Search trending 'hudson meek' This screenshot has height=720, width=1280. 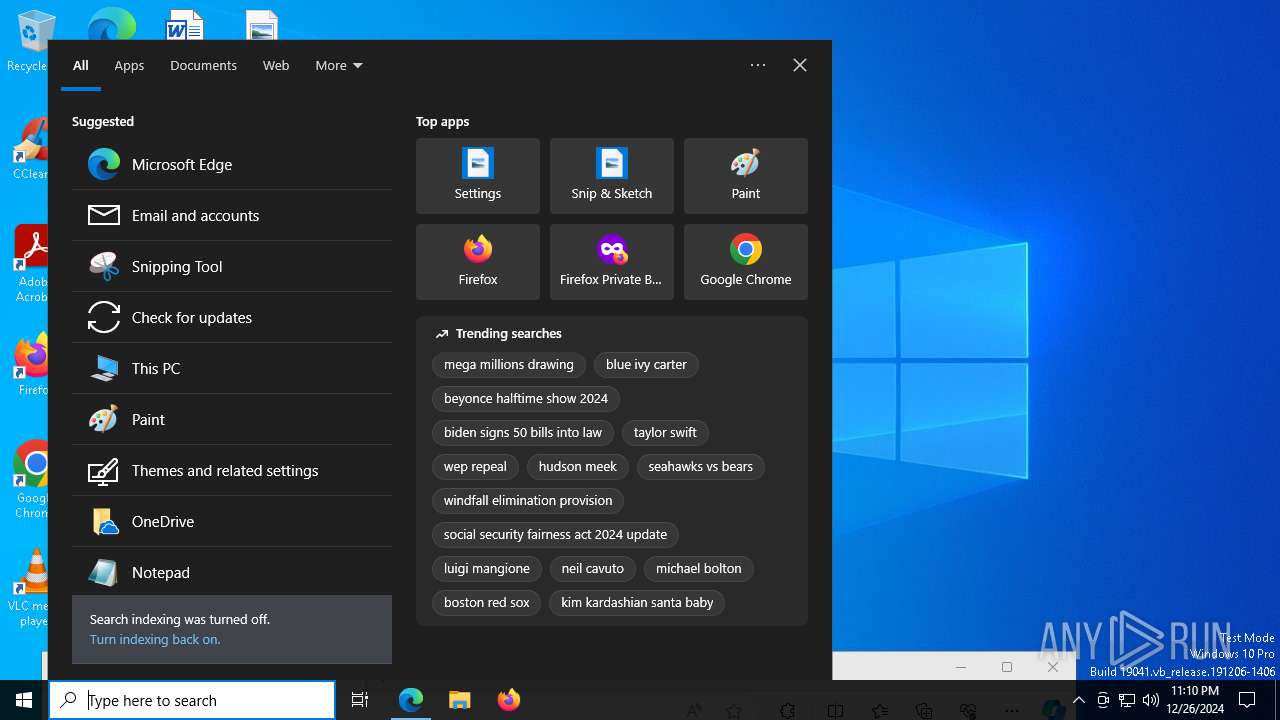pos(578,467)
